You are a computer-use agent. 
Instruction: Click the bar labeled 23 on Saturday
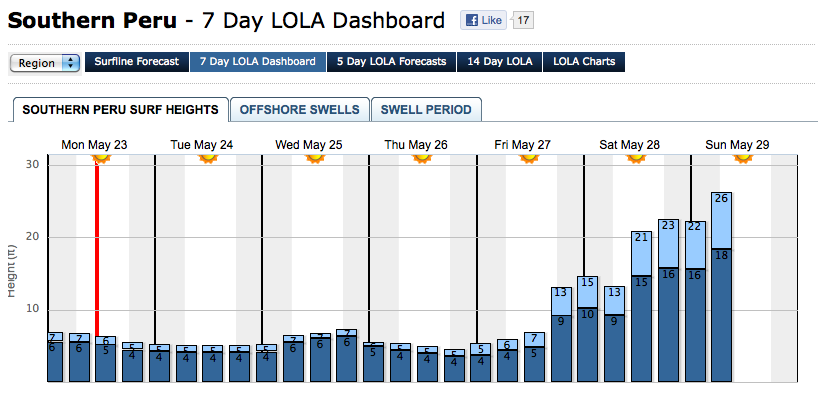[668, 300]
